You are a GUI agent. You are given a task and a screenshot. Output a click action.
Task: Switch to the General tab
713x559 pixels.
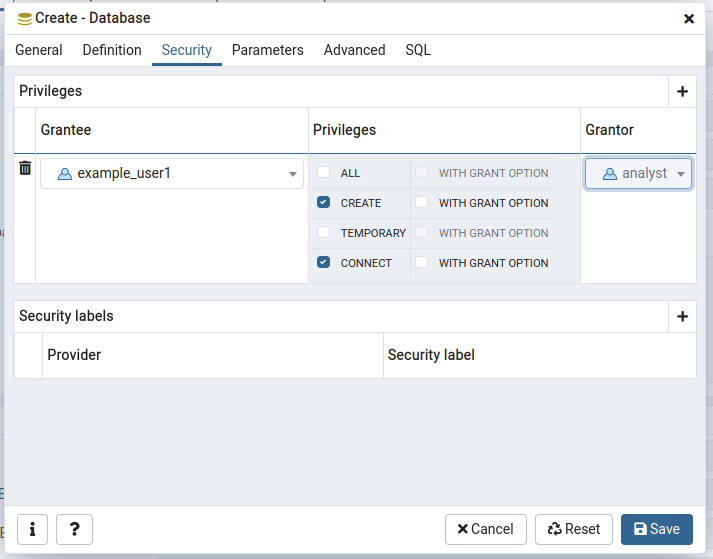click(x=39, y=50)
